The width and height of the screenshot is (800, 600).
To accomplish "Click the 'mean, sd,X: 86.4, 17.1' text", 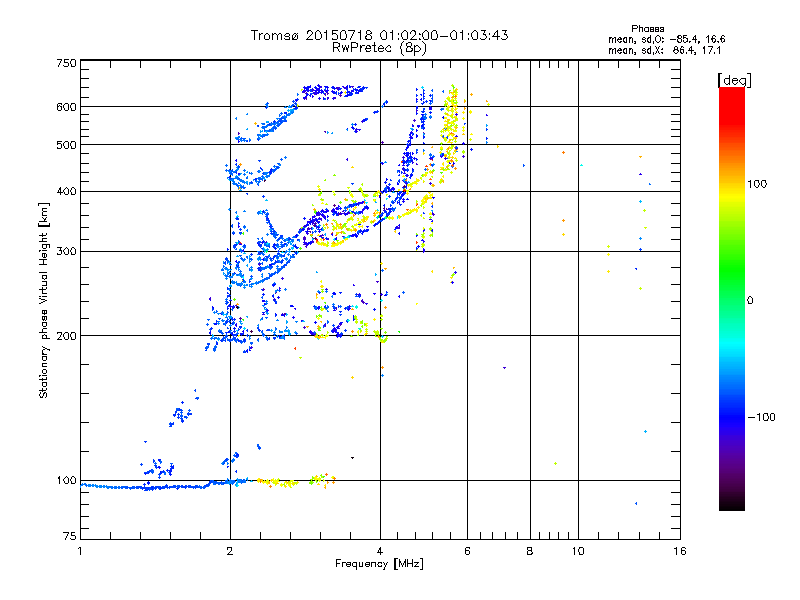I will [664, 50].
